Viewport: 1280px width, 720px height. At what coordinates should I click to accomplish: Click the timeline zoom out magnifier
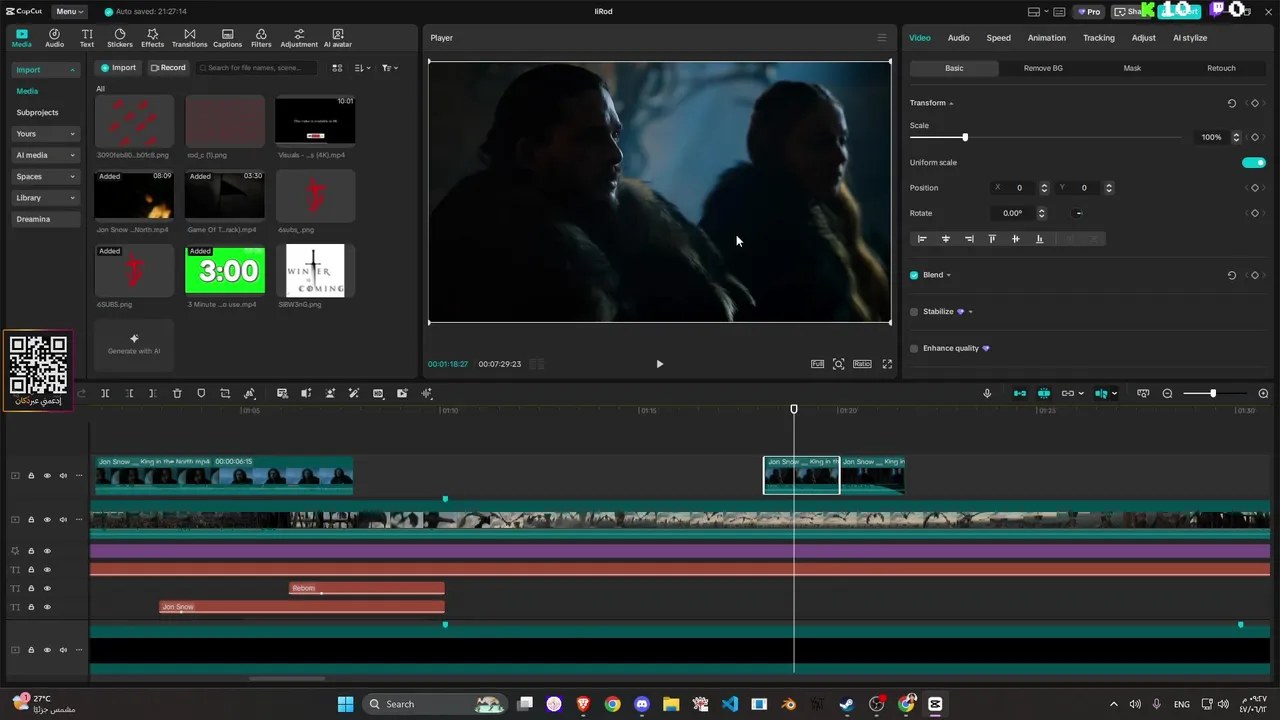click(x=1167, y=393)
